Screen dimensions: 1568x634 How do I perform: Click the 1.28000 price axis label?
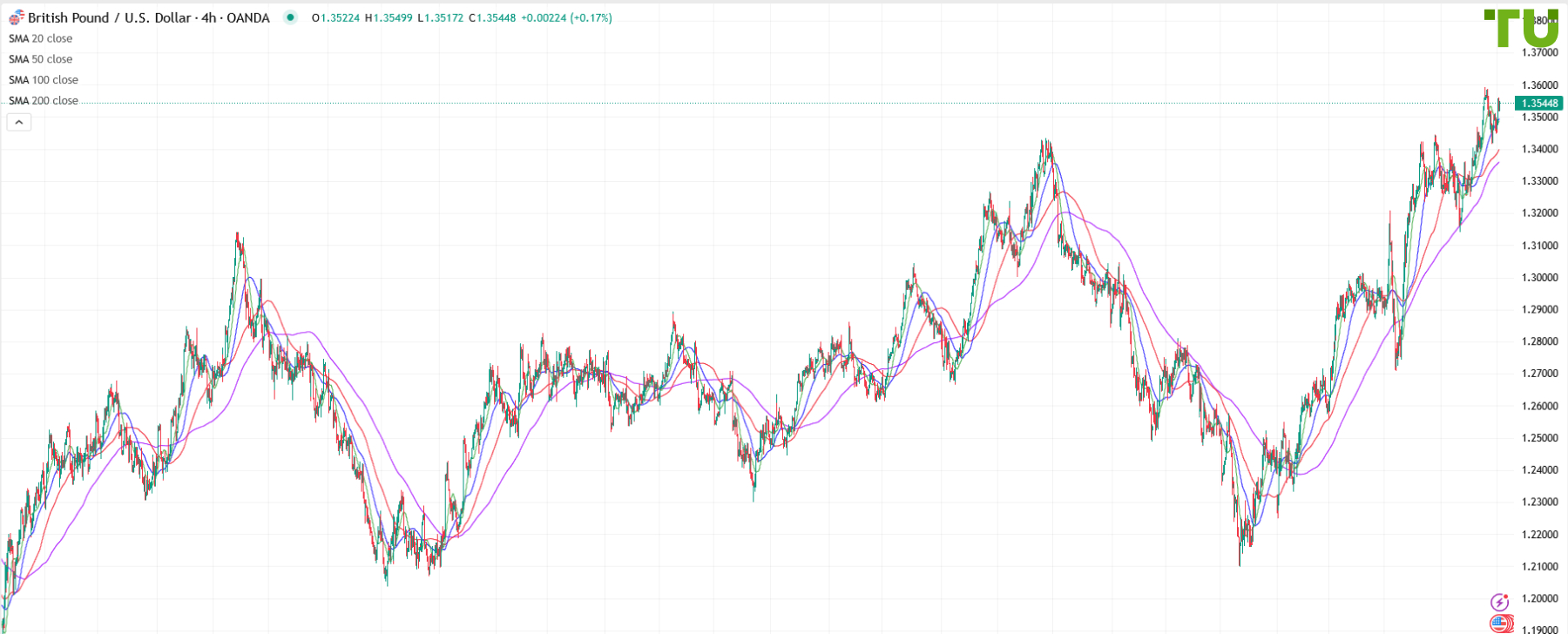click(1539, 341)
